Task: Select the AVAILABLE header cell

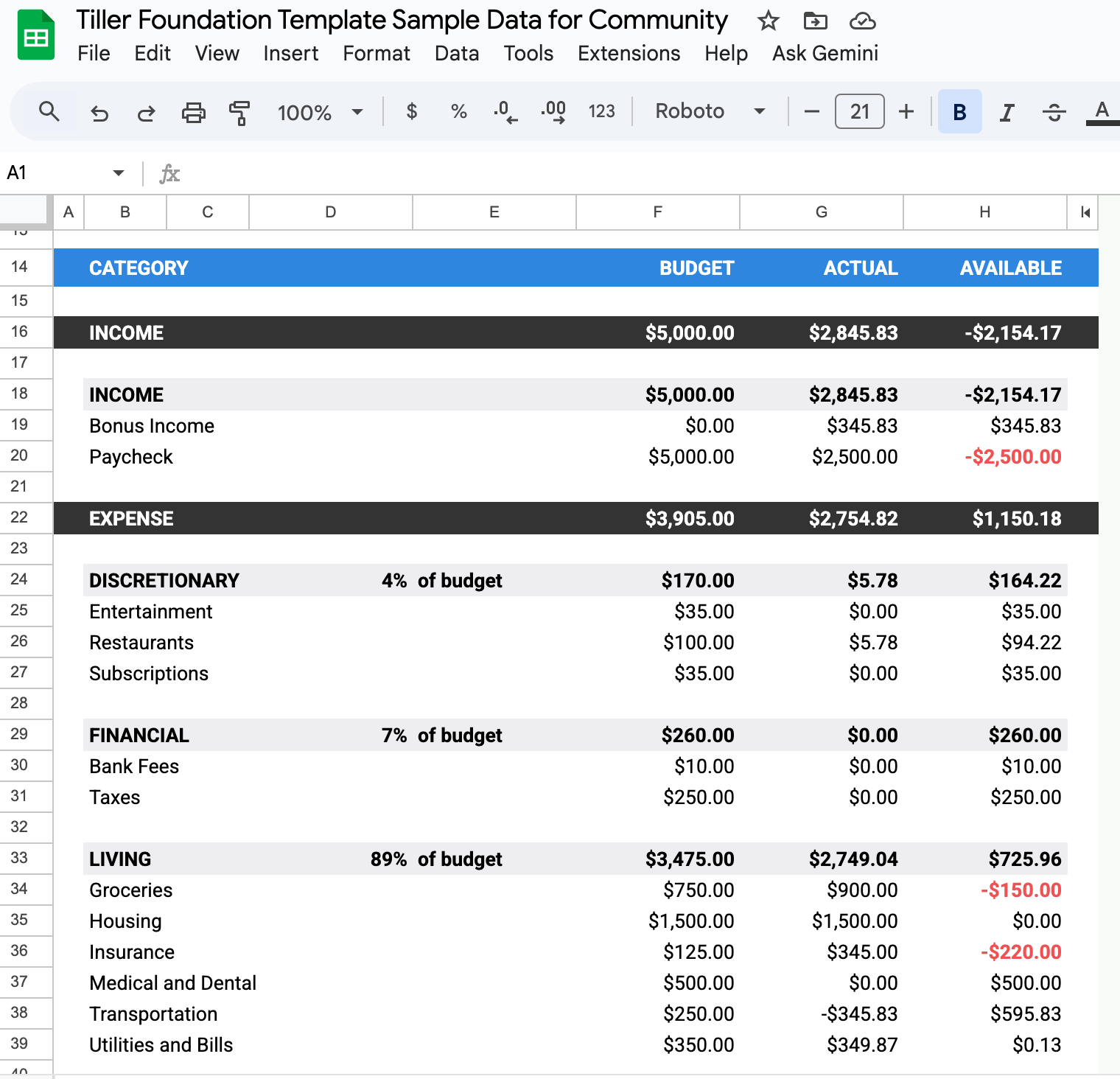Action: pyautogui.click(x=1010, y=268)
